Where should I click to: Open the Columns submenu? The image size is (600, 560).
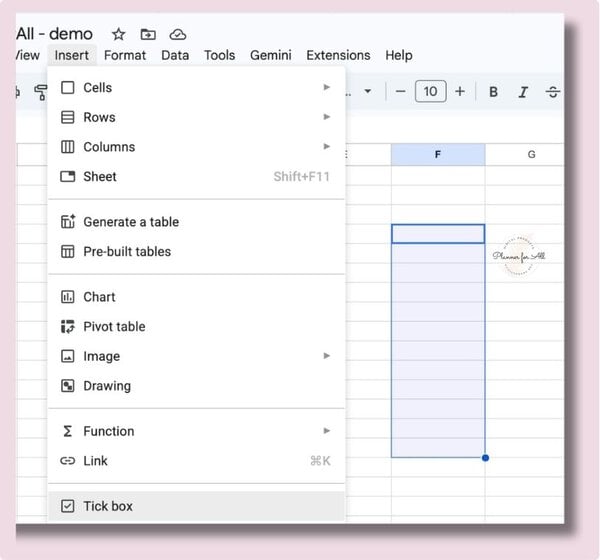click(x=196, y=147)
